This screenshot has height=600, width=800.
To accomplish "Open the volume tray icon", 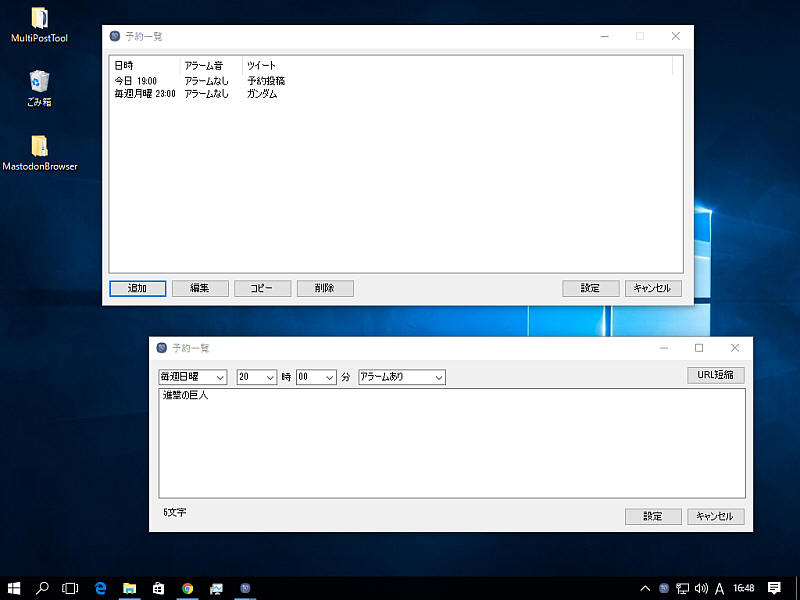I will pyautogui.click(x=701, y=588).
